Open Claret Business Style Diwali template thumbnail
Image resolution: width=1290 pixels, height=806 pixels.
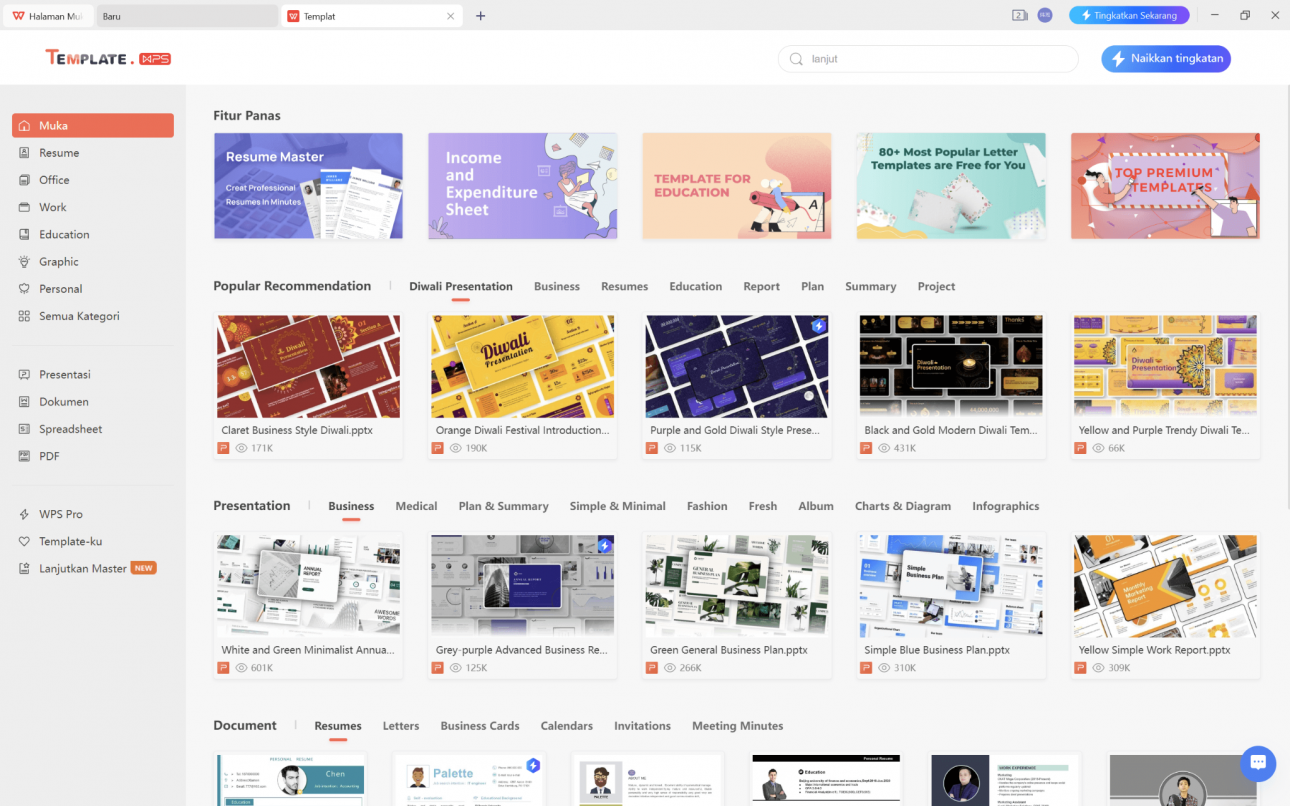click(x=308, y=367)
